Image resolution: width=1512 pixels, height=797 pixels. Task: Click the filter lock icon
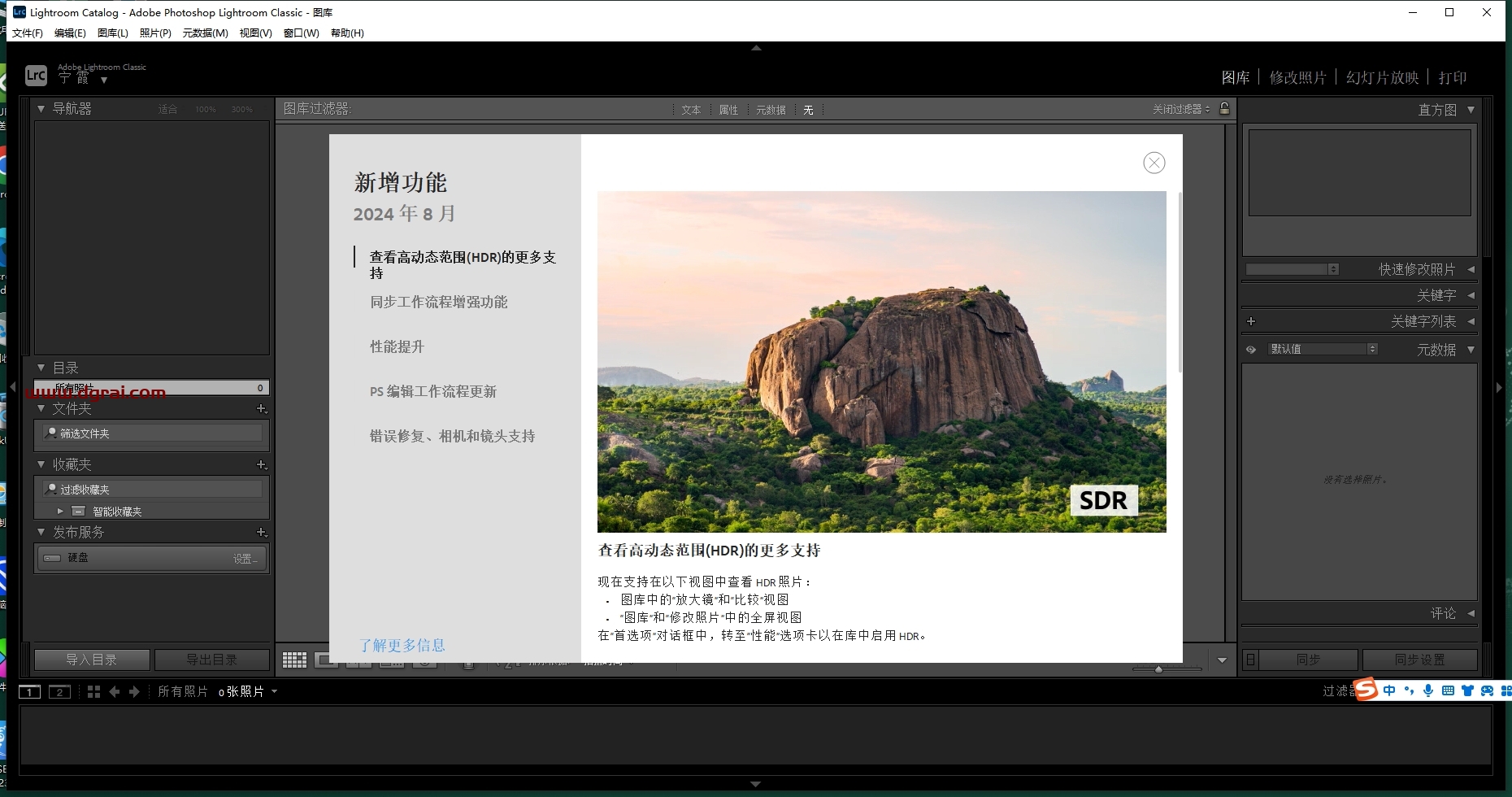coord(1225,108)
